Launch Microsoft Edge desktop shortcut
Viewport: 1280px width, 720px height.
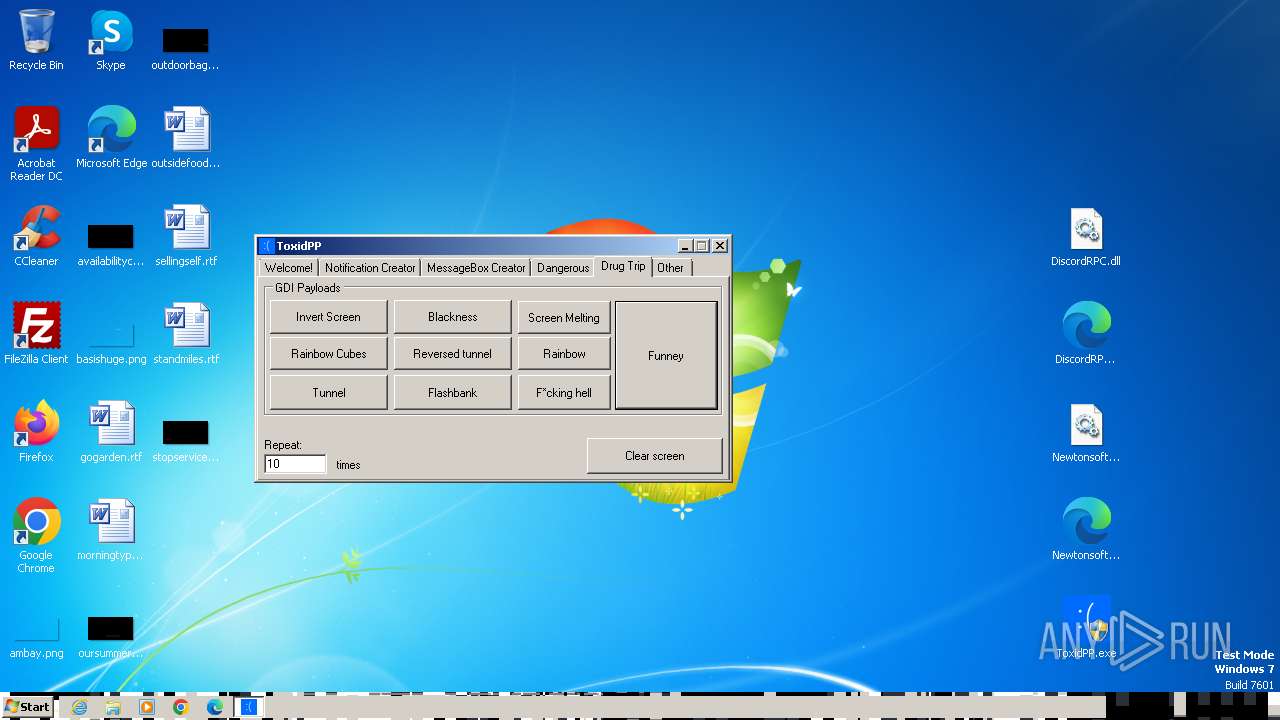(111, 138)
